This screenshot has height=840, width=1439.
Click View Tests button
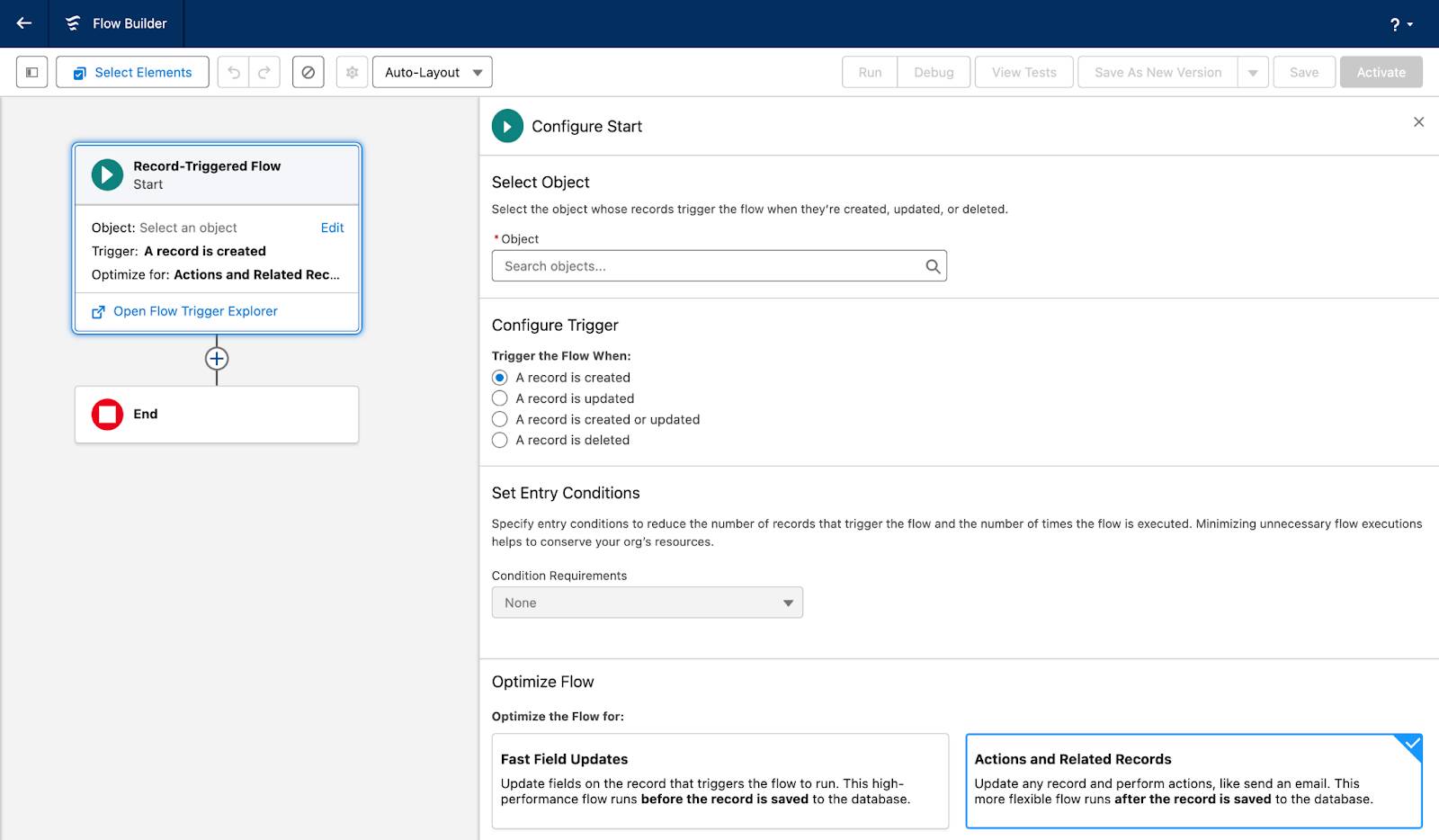point(1024,72)
